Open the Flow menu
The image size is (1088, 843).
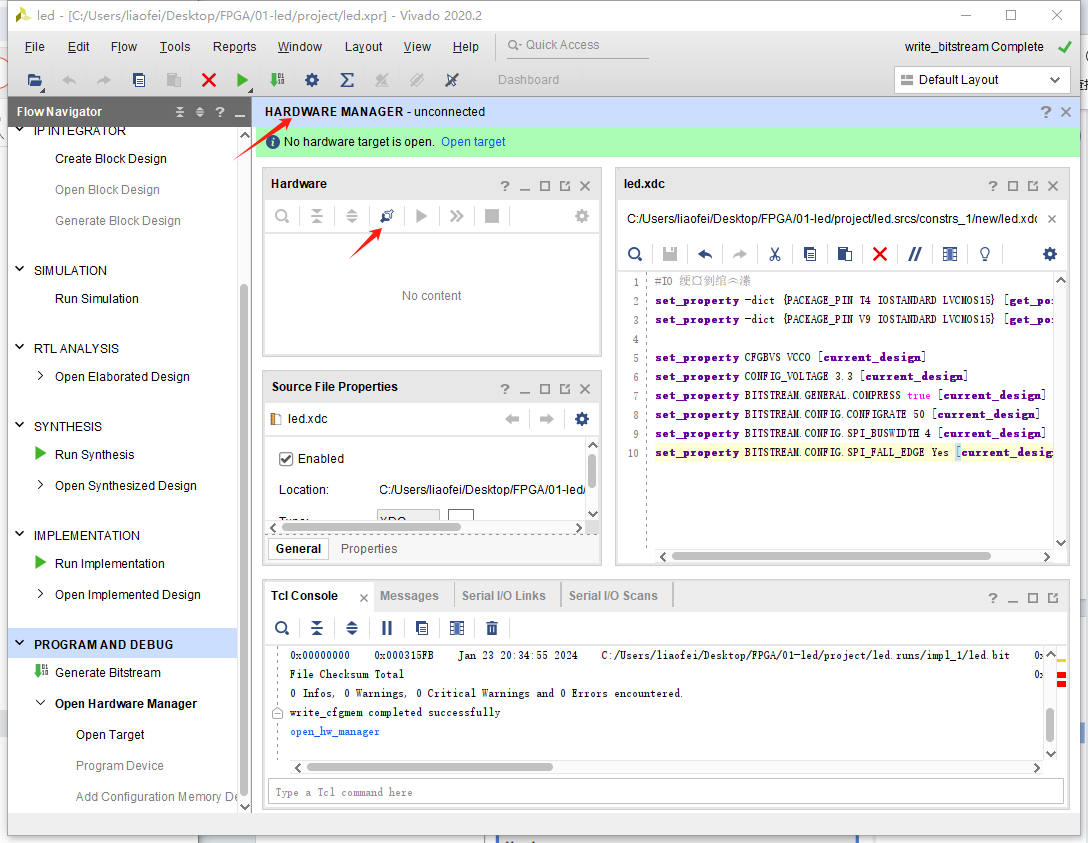coord(124,46)
